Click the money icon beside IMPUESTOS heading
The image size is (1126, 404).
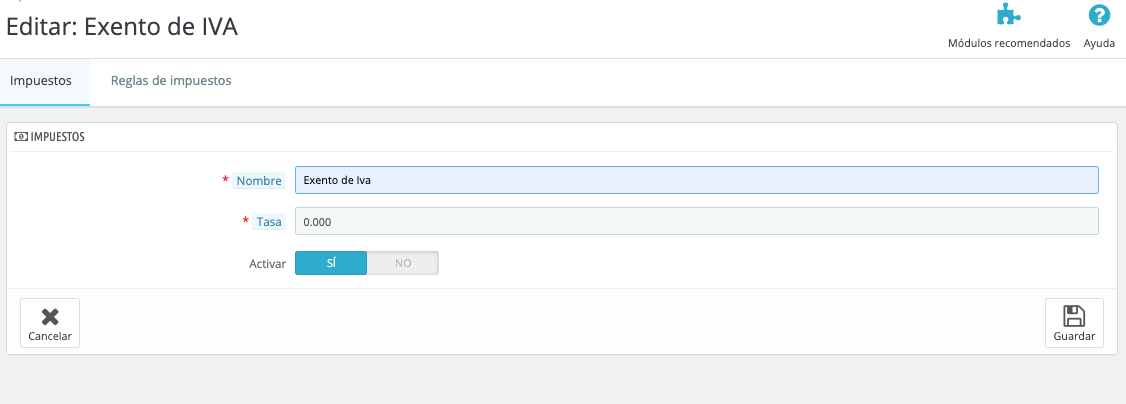coord(21,137)
